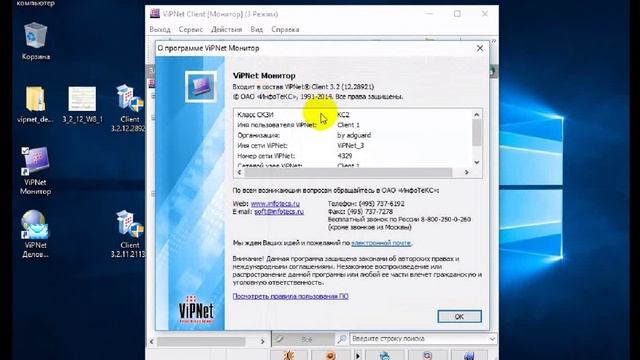640x360 pixels.
Task: Select the Организация row label
Action: [x=259, y=135]
